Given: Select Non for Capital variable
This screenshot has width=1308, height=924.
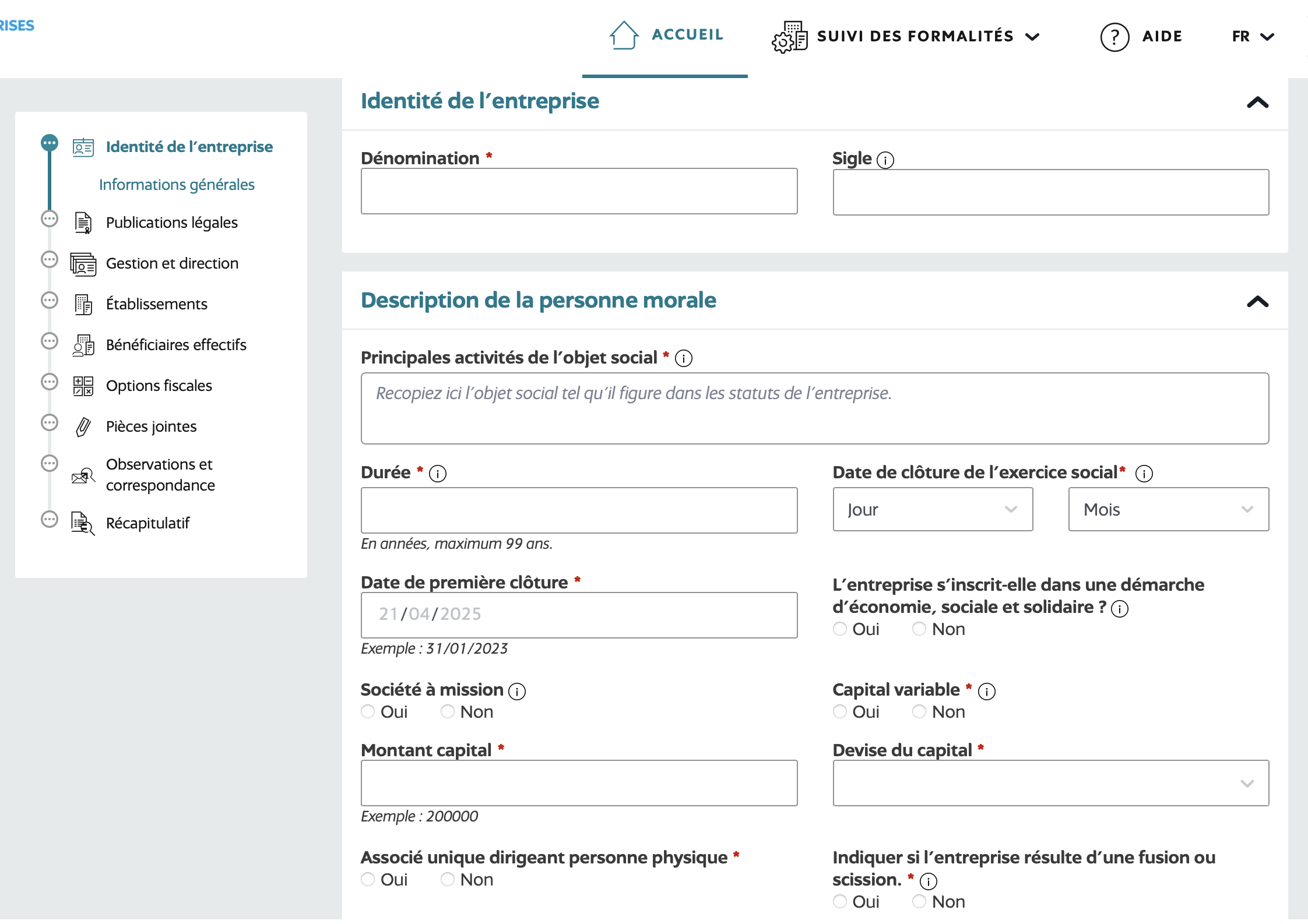Looking at the screenshot, I should 919,712.
